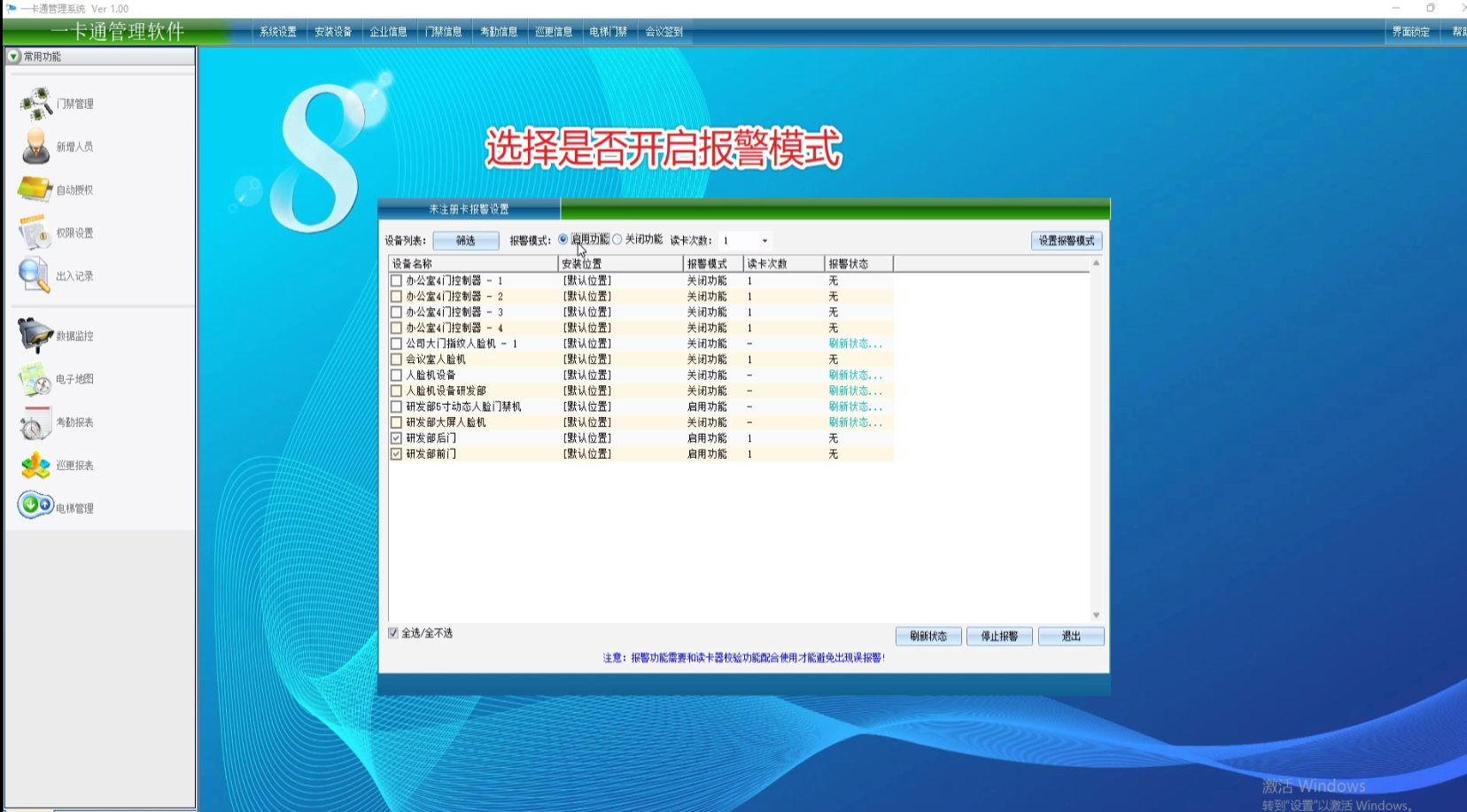
Task: Open the 系统设置 menu
Action: [277, 32]
